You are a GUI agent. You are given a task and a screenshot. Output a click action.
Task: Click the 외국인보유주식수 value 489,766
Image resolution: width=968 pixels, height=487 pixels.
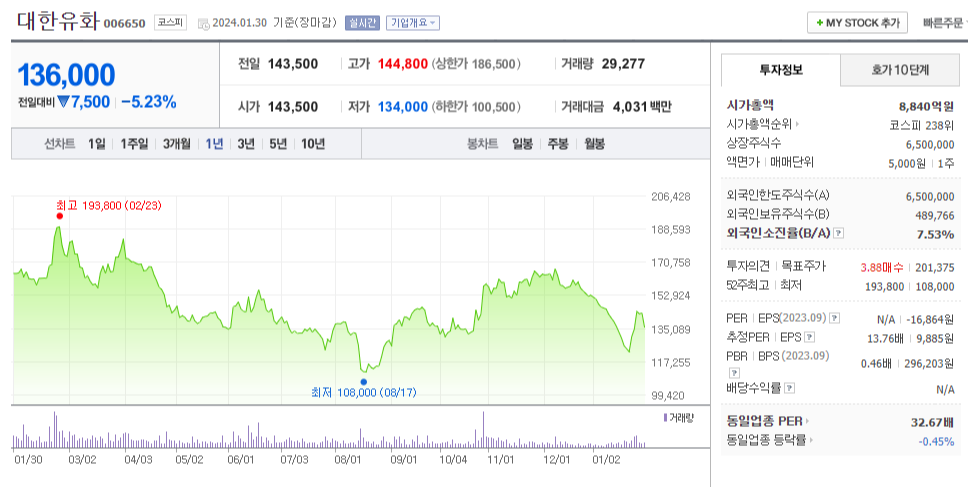935,215
